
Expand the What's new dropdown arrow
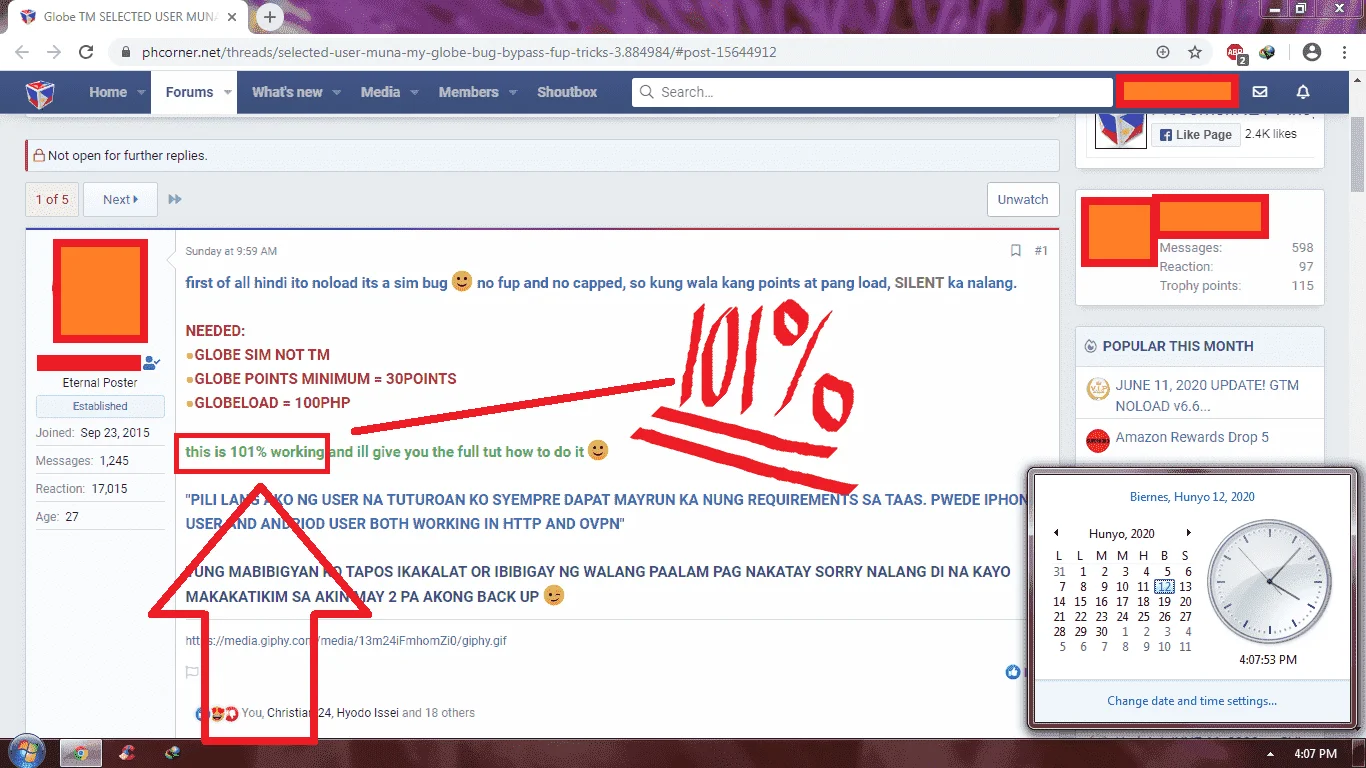pos(337,92)
